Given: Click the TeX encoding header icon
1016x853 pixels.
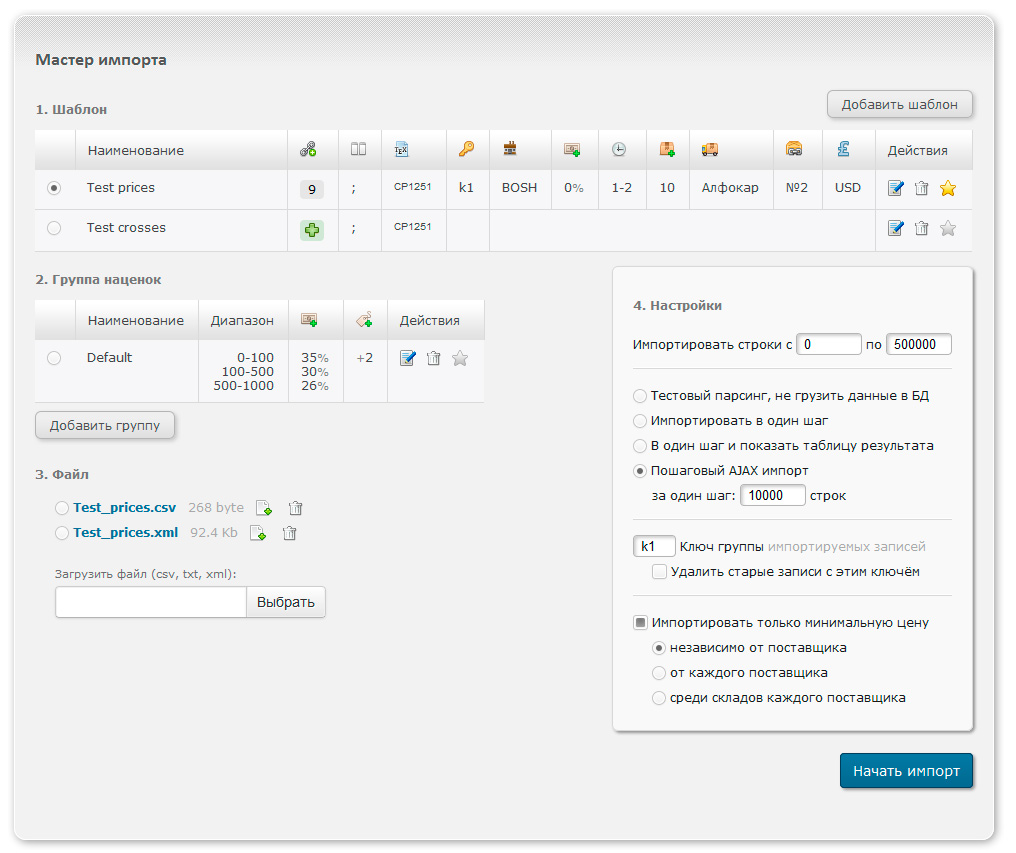Looking at the screenshot, I should 401,150.
